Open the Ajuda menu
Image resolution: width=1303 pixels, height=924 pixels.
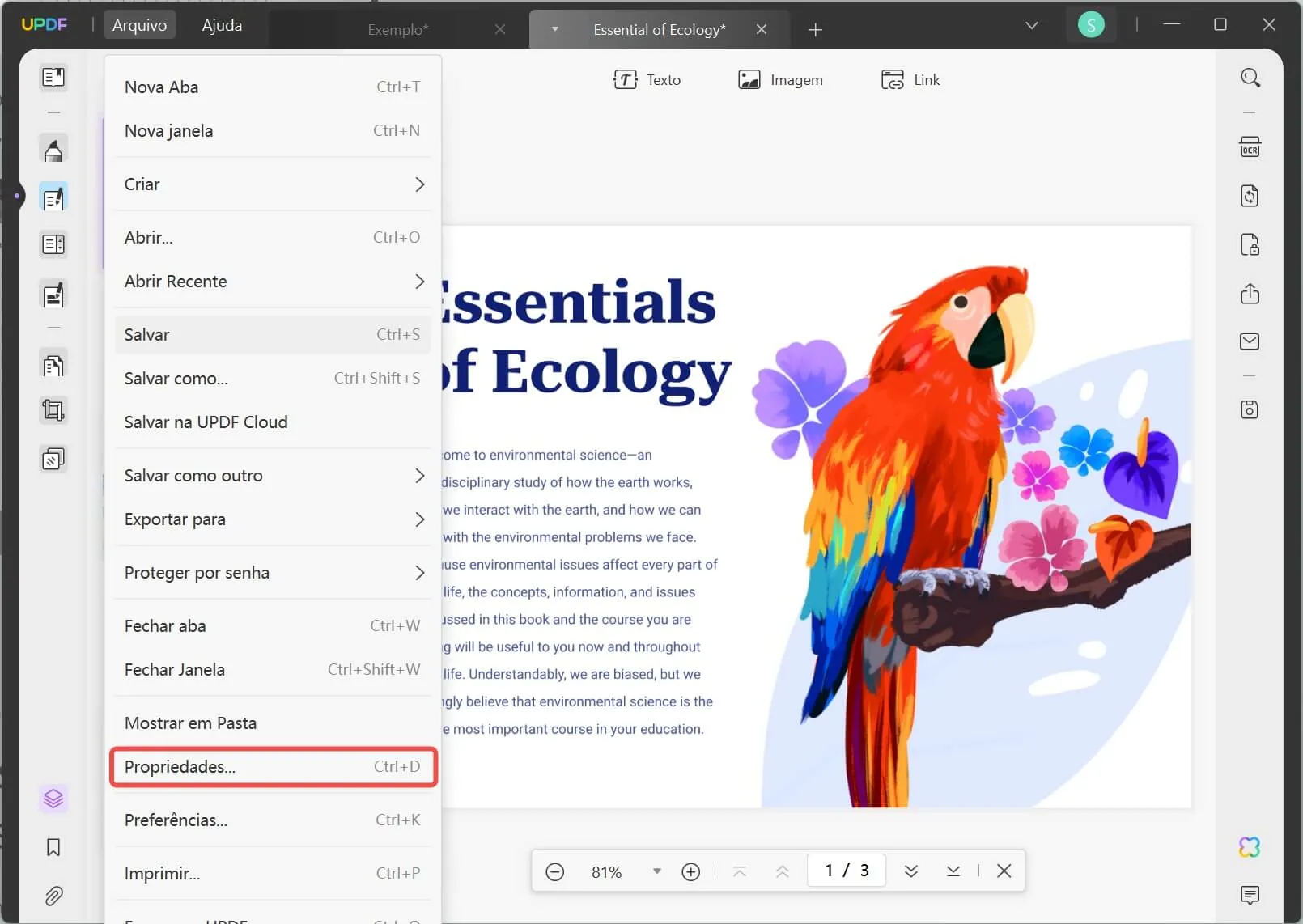click(x=221, y=25)
